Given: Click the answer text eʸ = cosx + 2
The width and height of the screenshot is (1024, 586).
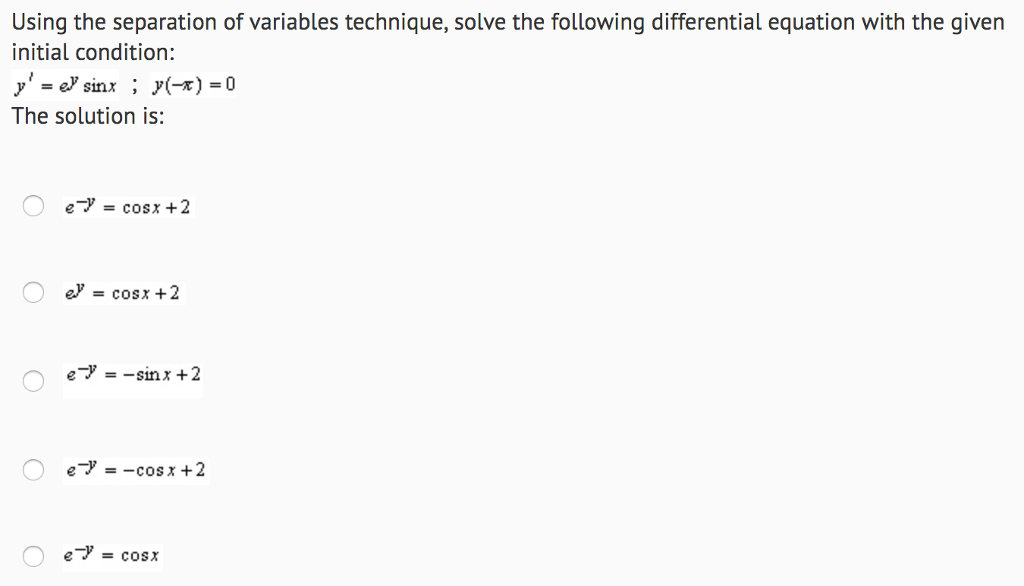Looking at the screenshot, I should click(x=122, y=293).
